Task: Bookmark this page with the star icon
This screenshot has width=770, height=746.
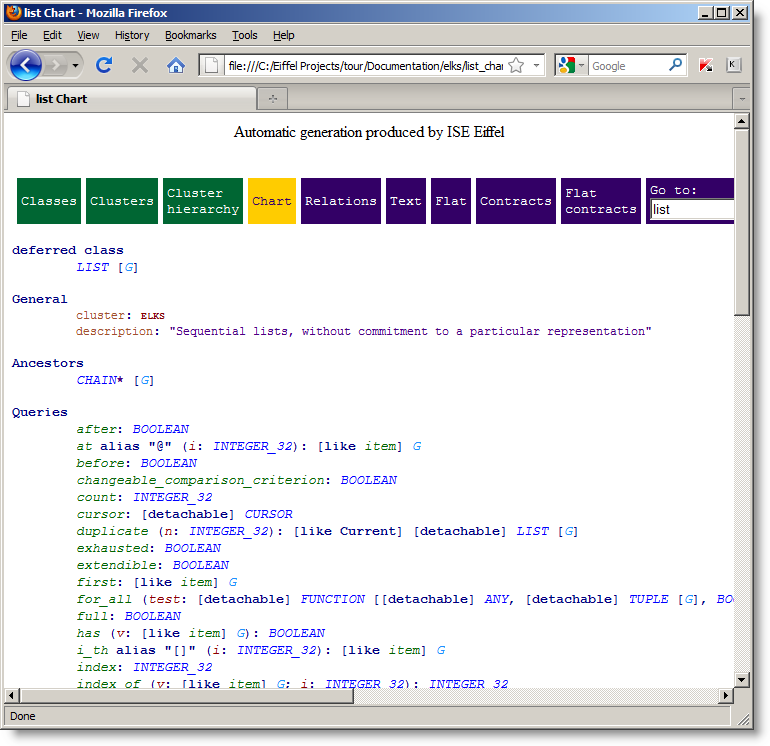Action: point(516,66)
